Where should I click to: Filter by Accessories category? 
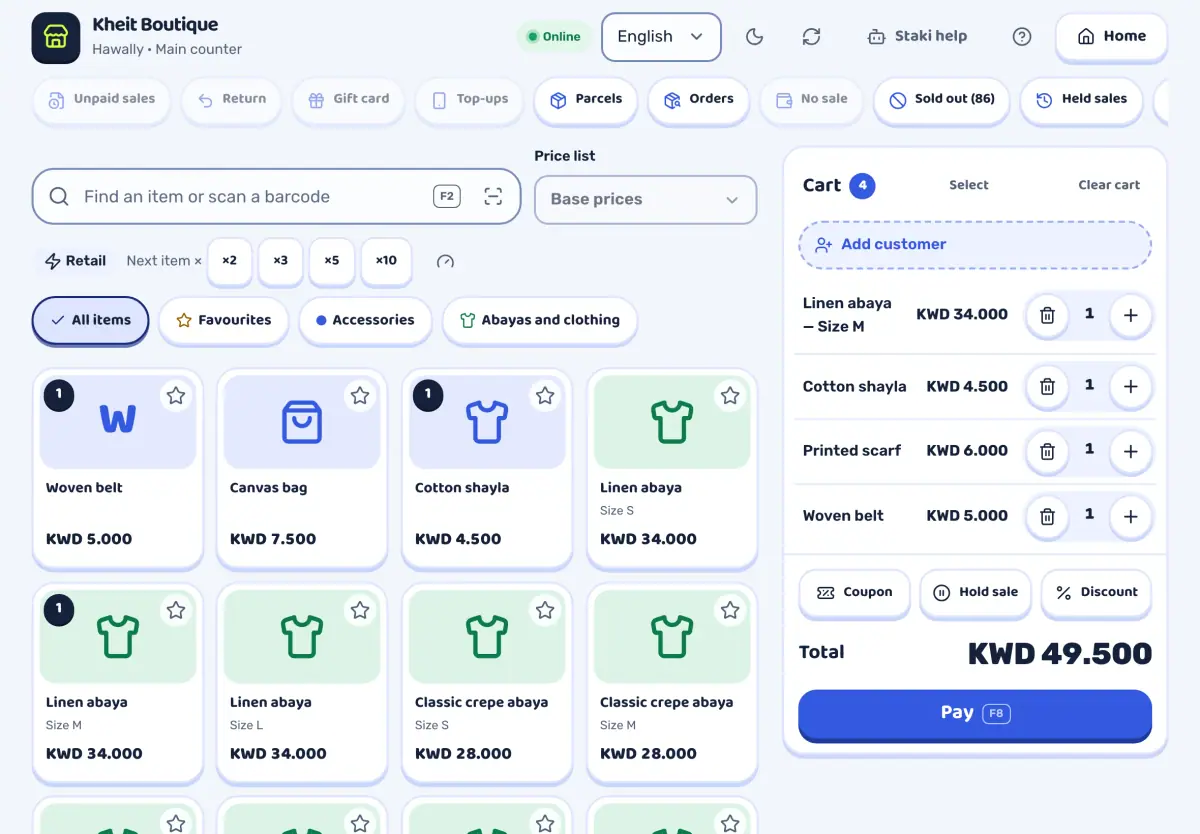pos(365,320)
